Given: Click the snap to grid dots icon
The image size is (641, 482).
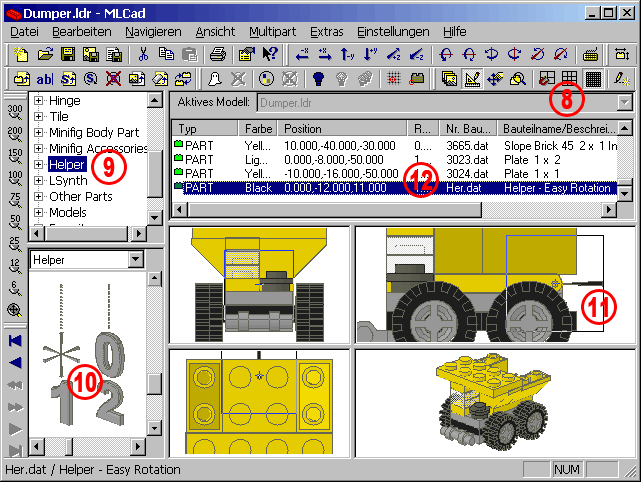Looking at the screenshot, I should tap(394, 78).
